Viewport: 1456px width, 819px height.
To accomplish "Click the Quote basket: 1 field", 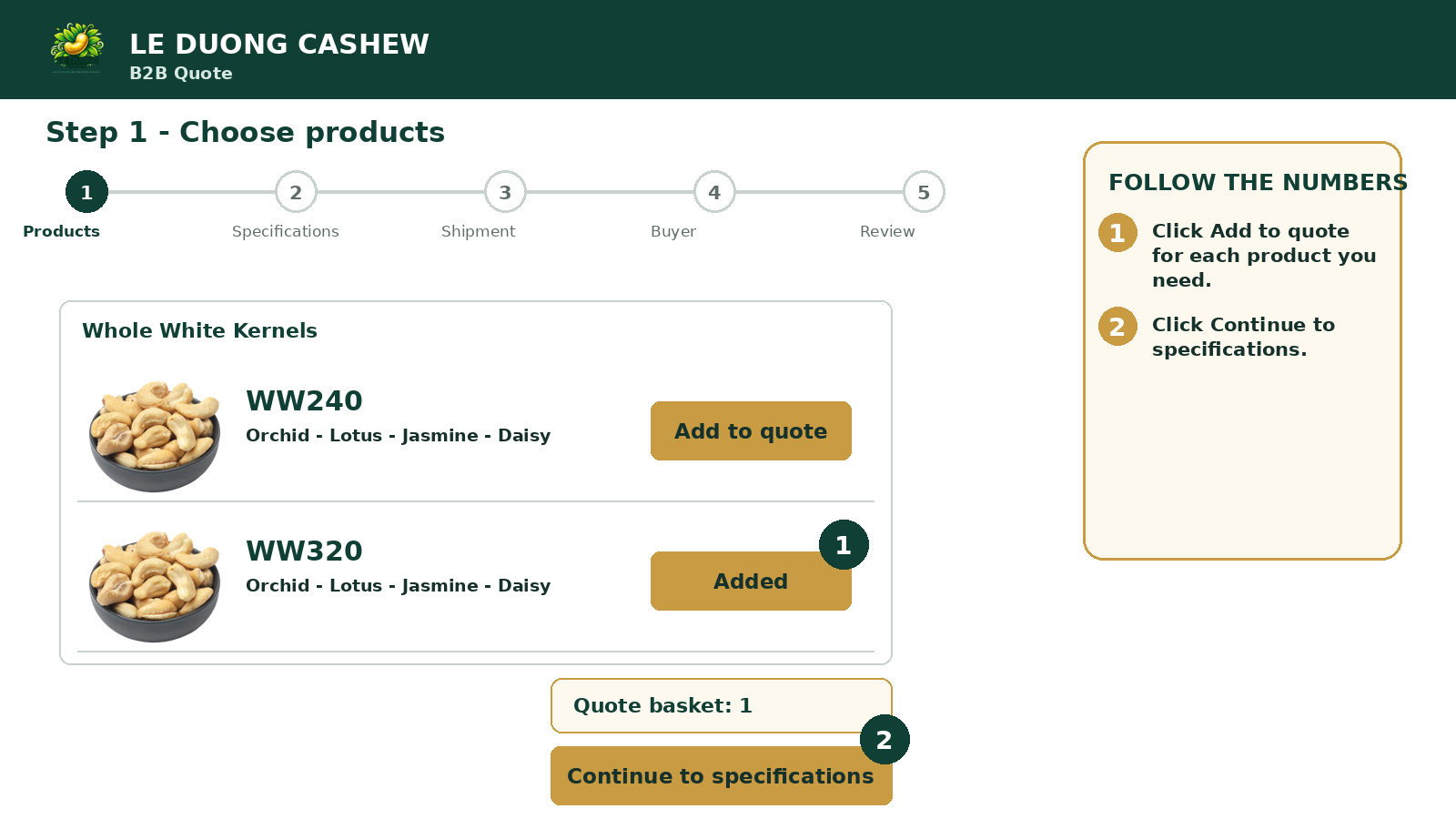I will tap(722, 705).
